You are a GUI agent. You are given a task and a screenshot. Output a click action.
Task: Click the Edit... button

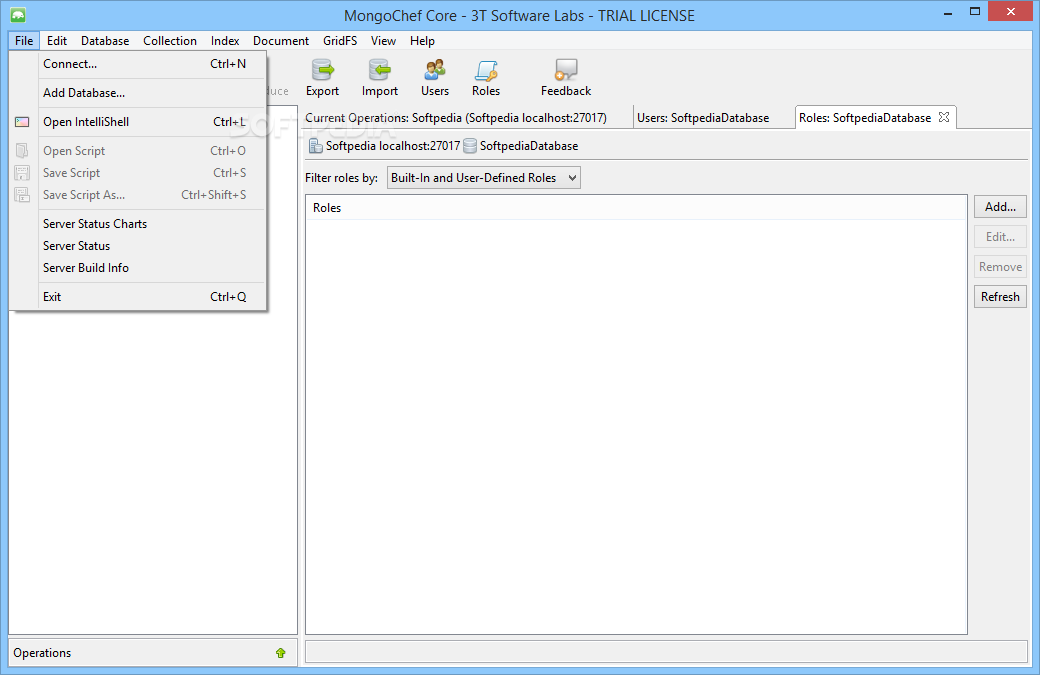coord(1000,237)
